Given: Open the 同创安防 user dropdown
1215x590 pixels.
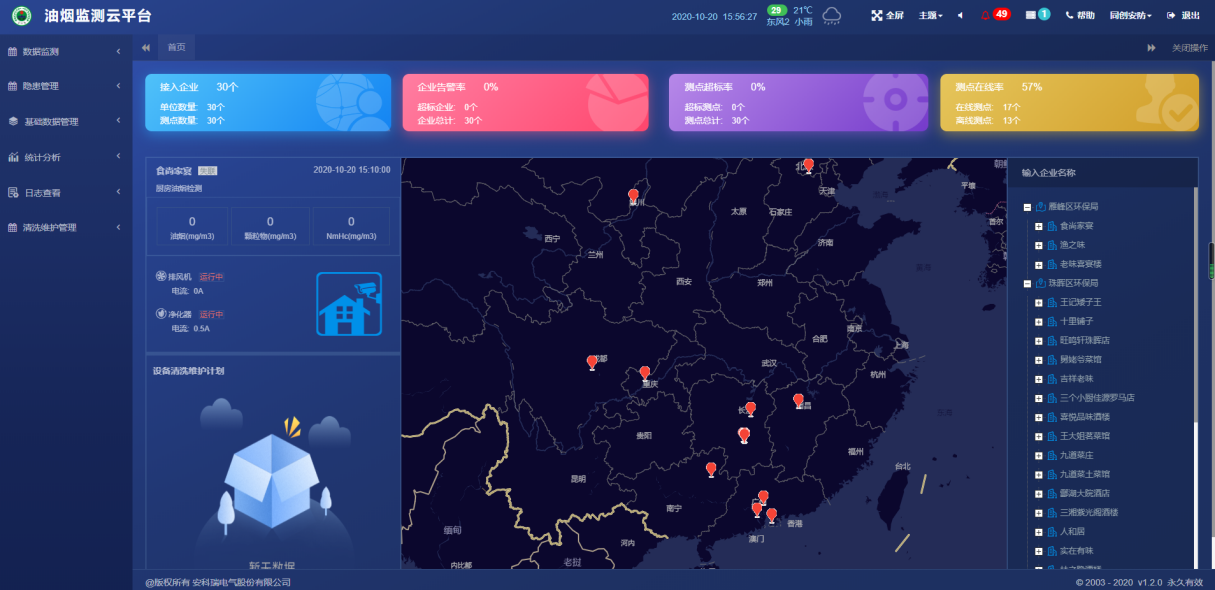Looking at the screenshot, I should (1130, 15).
